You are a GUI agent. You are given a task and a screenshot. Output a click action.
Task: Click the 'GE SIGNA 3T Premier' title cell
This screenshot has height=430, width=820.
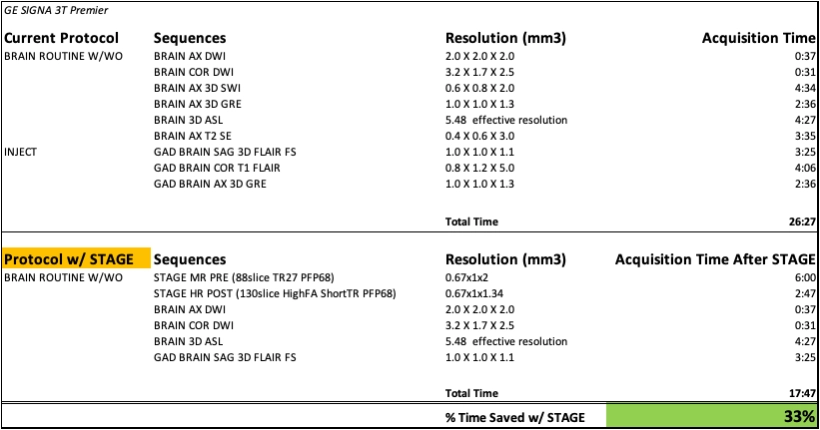pyautogui.click(x=56, y=10)
